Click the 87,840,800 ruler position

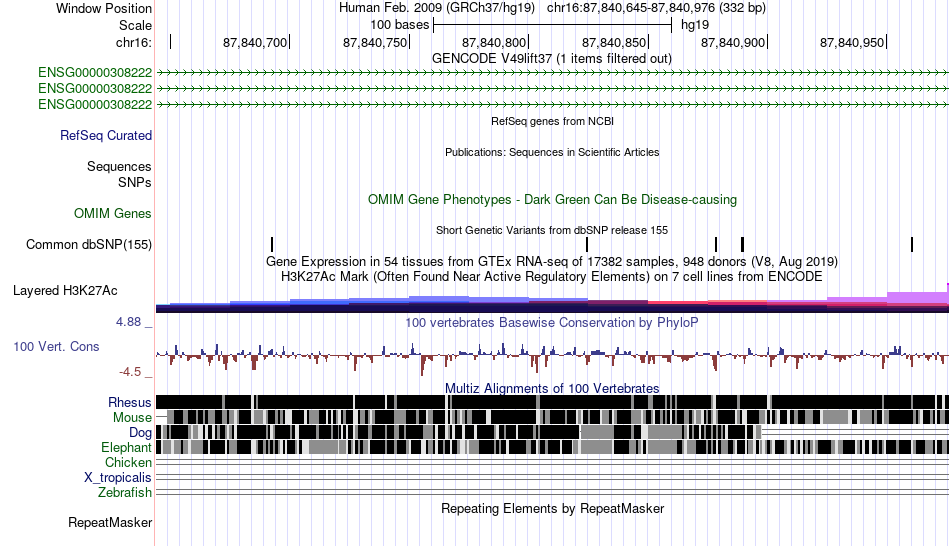click(x=494, y=42)
